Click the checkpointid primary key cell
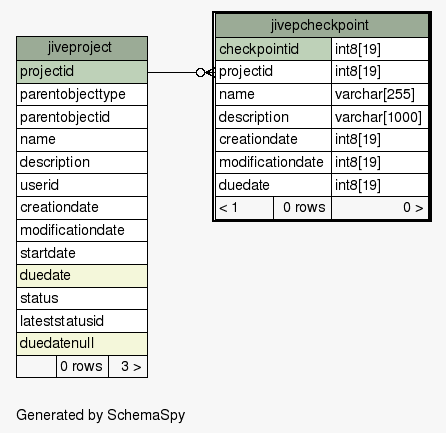The height and width of the screenshot is (433, 446). pos(274,49)
